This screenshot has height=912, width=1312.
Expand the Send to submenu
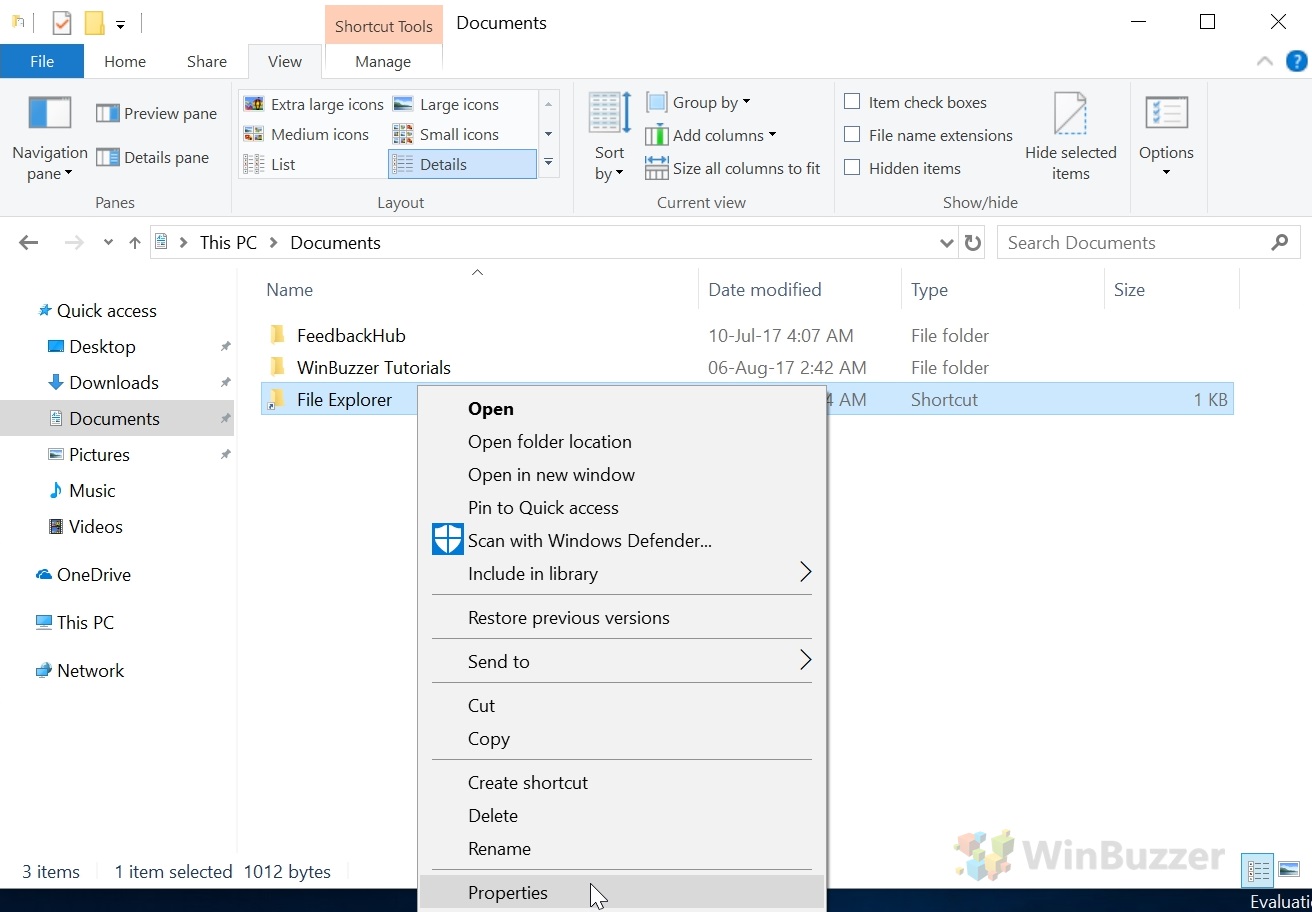(x=622, y=662)
